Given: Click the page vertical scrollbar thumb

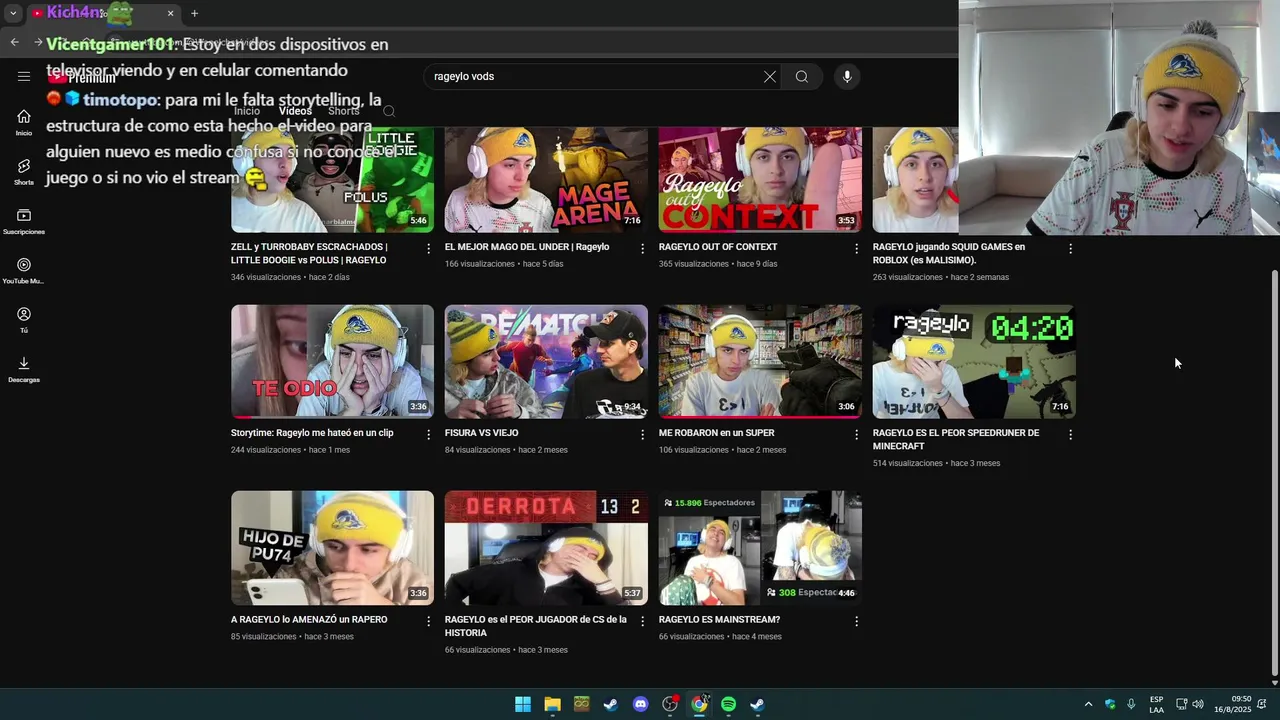Looking at the screenshot, I should click(x=1274, y=472).
